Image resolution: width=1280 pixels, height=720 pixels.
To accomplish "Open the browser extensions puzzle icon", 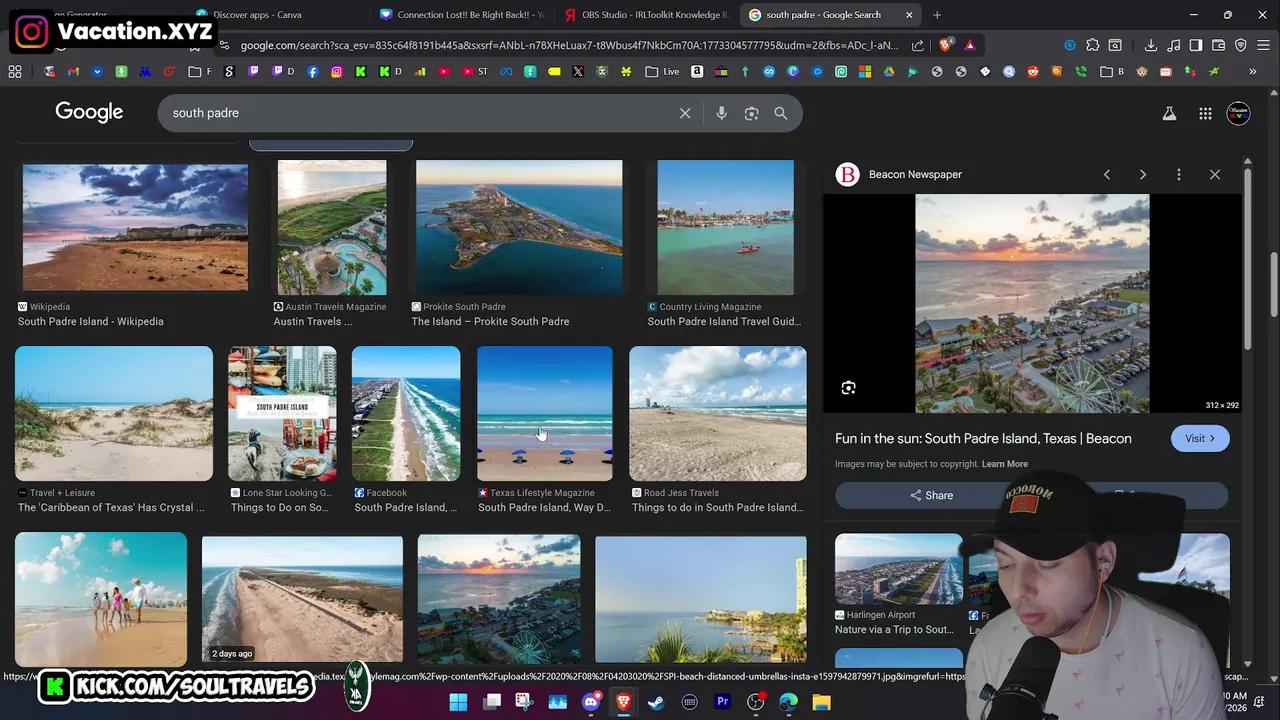I will pyautogui.click(x=1093, y=45).
